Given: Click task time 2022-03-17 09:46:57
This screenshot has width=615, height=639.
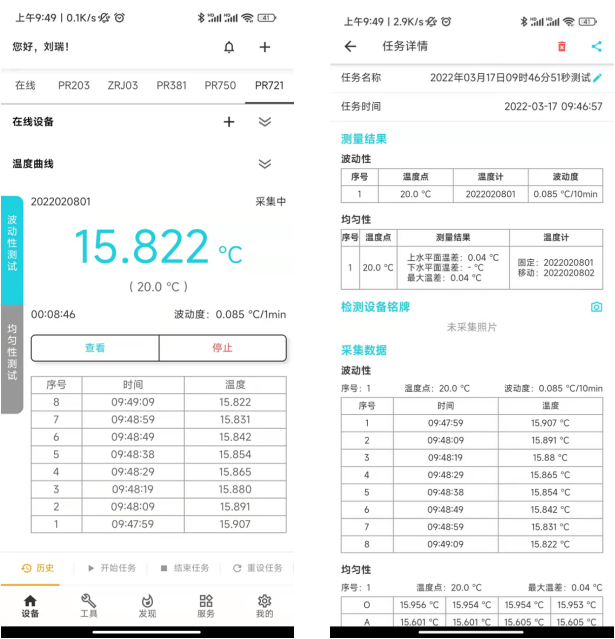Looking at the screenshot, I should pyautogui.click(x=553, y=106).
